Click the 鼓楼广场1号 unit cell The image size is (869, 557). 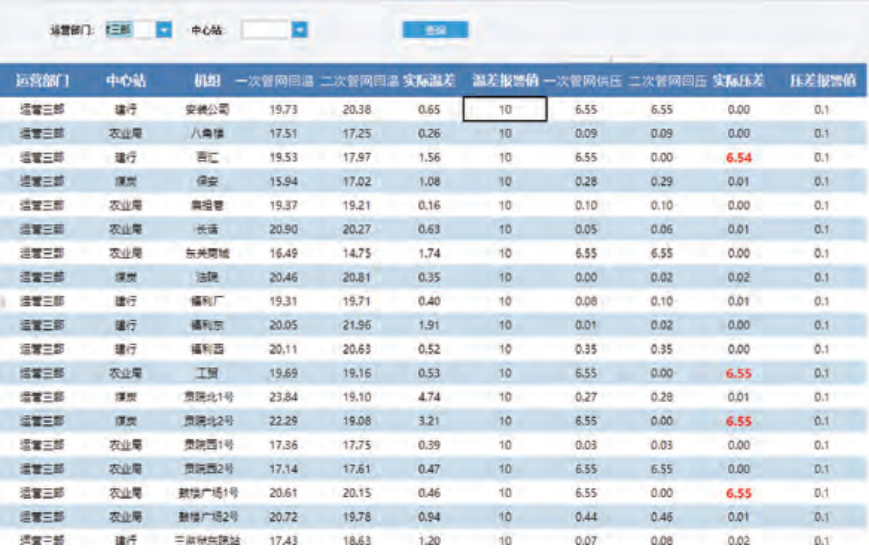(207, 493)
